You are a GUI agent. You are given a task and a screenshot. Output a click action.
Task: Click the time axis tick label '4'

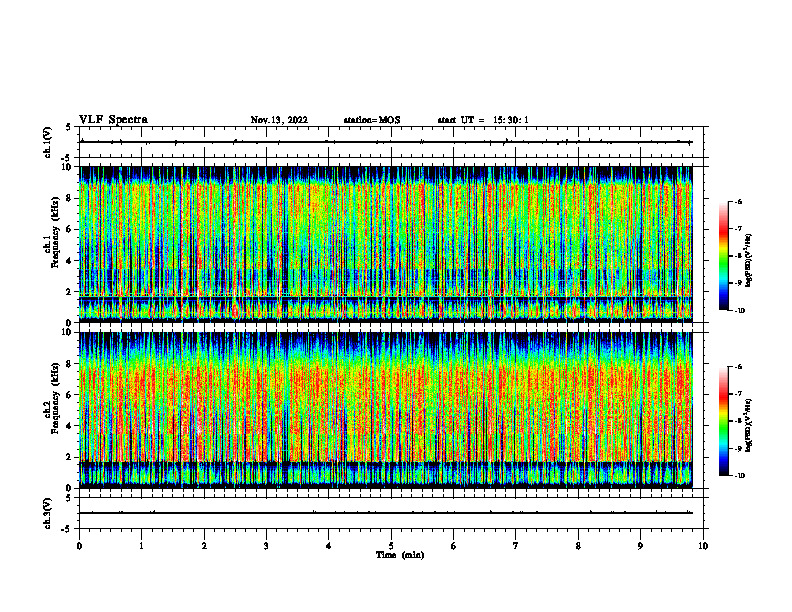[329, 546]
